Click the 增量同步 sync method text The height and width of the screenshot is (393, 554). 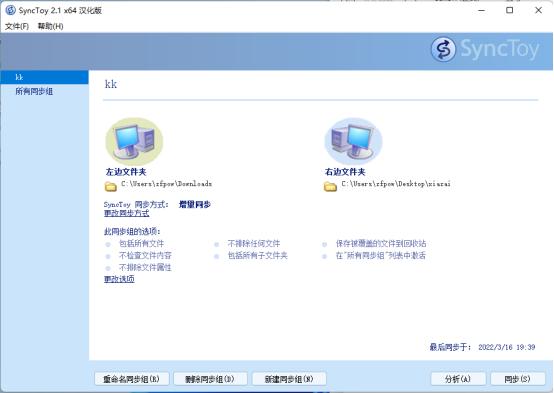pyautogui.click(x=195, y=204)
